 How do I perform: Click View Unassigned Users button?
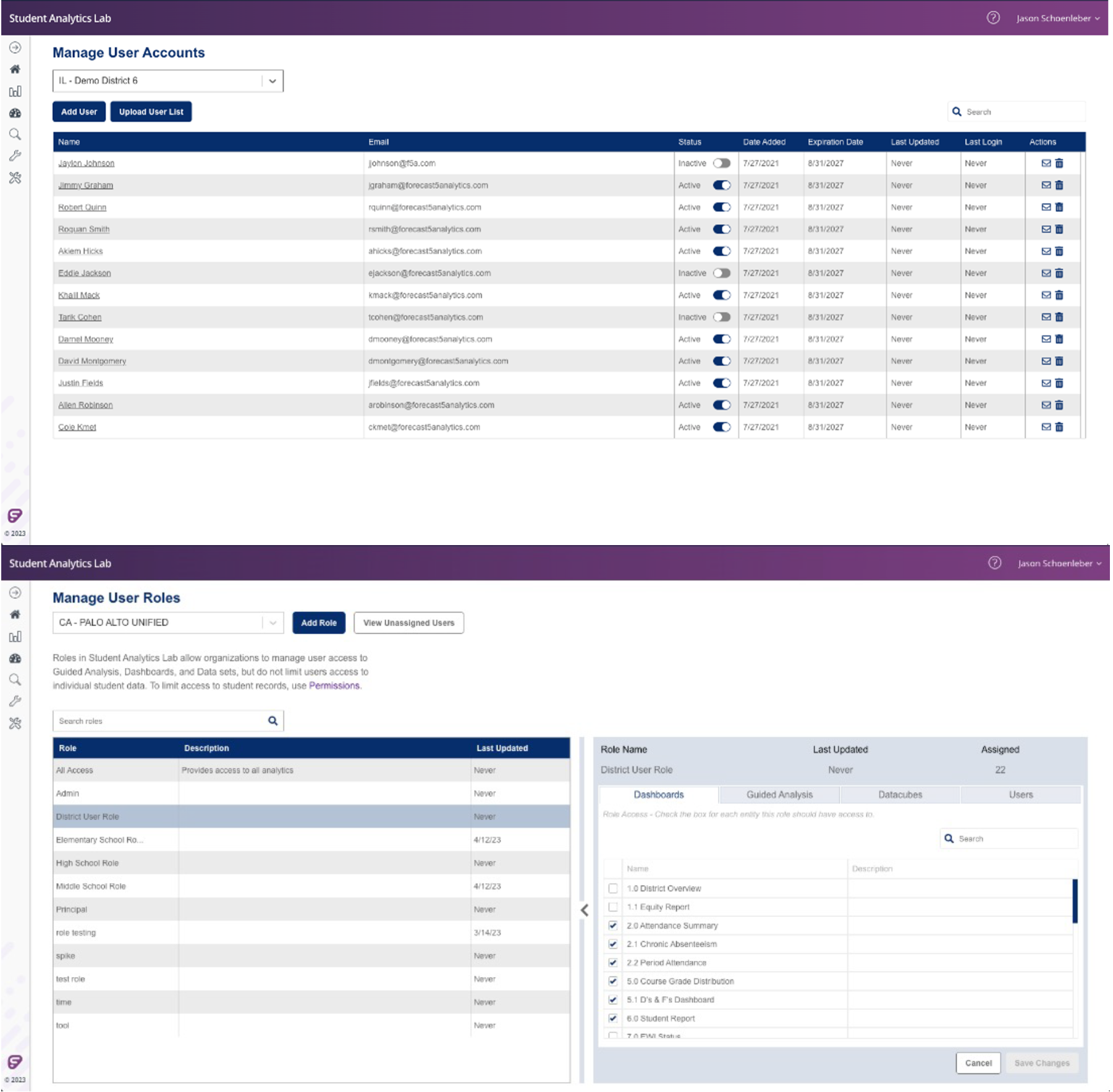(408, 622)
